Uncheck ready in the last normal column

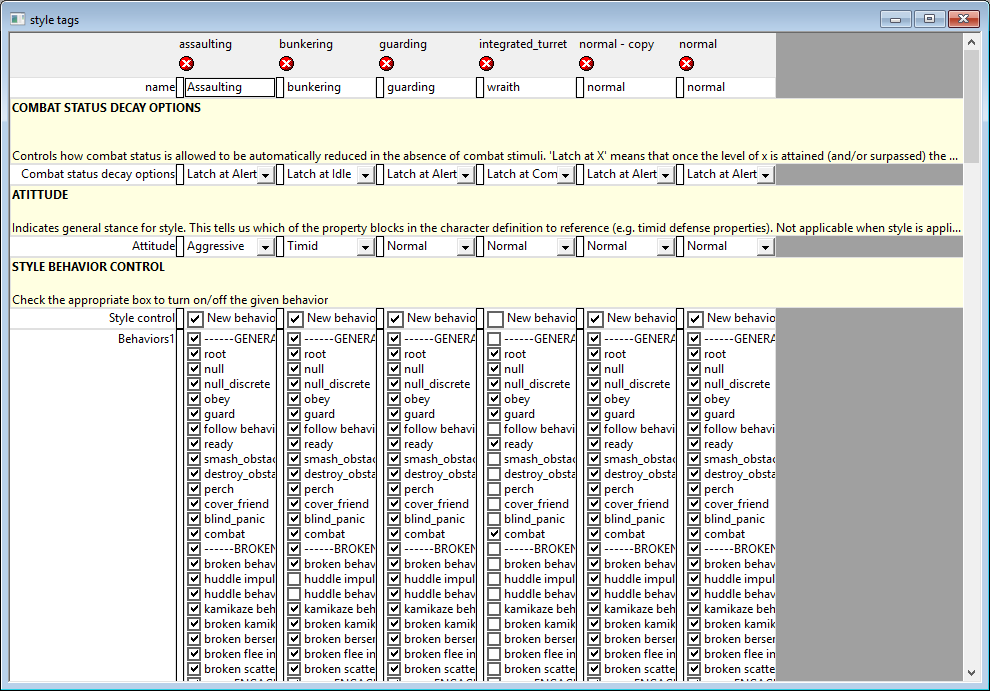tap(694, 444)
